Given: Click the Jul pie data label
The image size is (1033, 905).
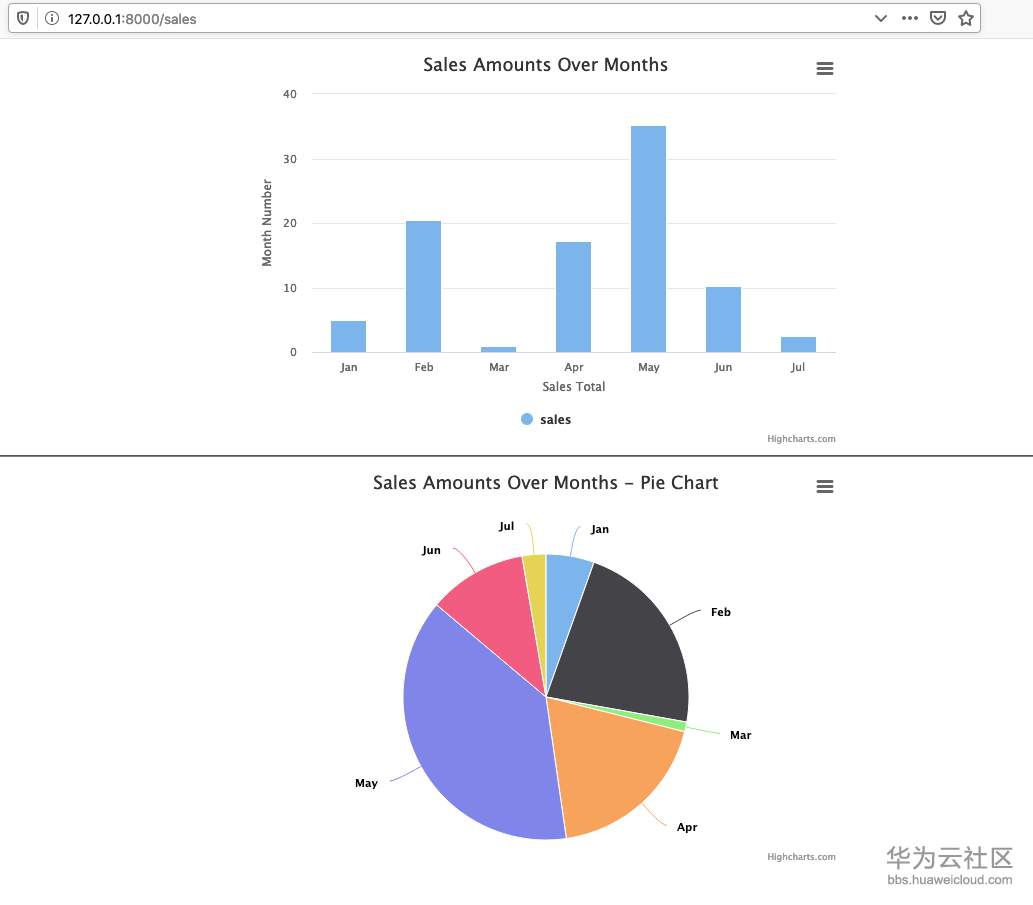Looking at the screenshot, I should point(506,526).
